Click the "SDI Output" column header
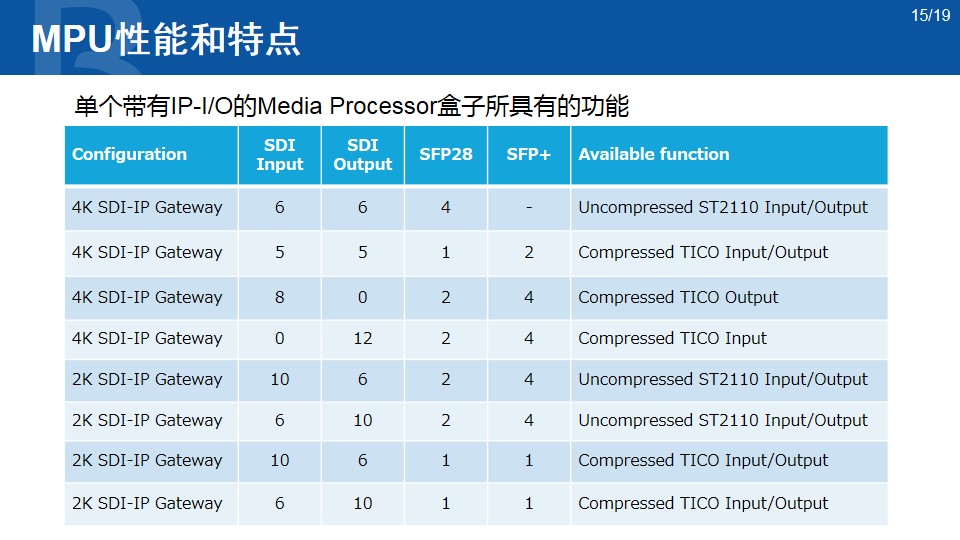The image size is (960, 540). tap(362, 154)
